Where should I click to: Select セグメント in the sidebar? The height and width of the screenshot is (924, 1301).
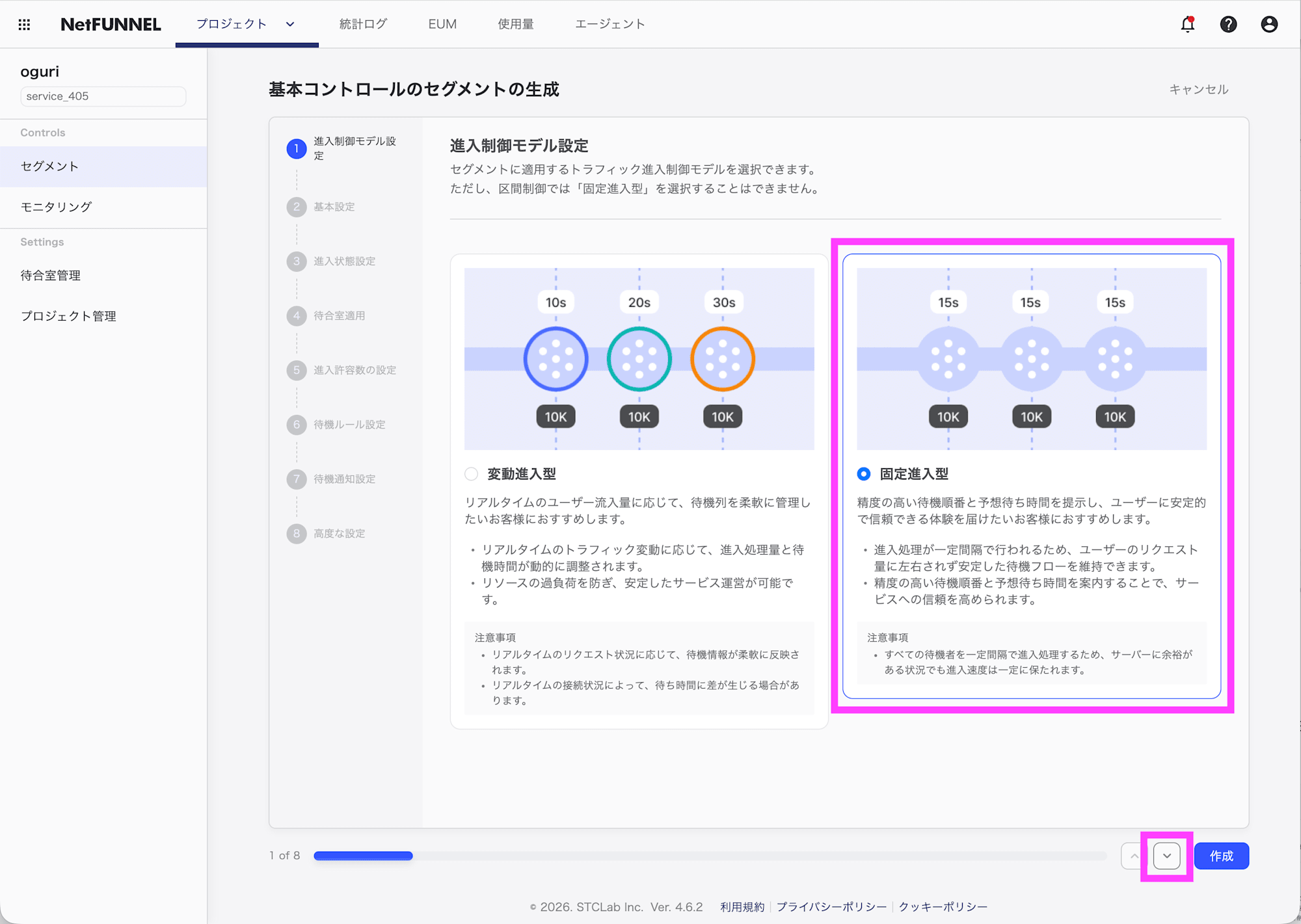[x=49, y=166]
